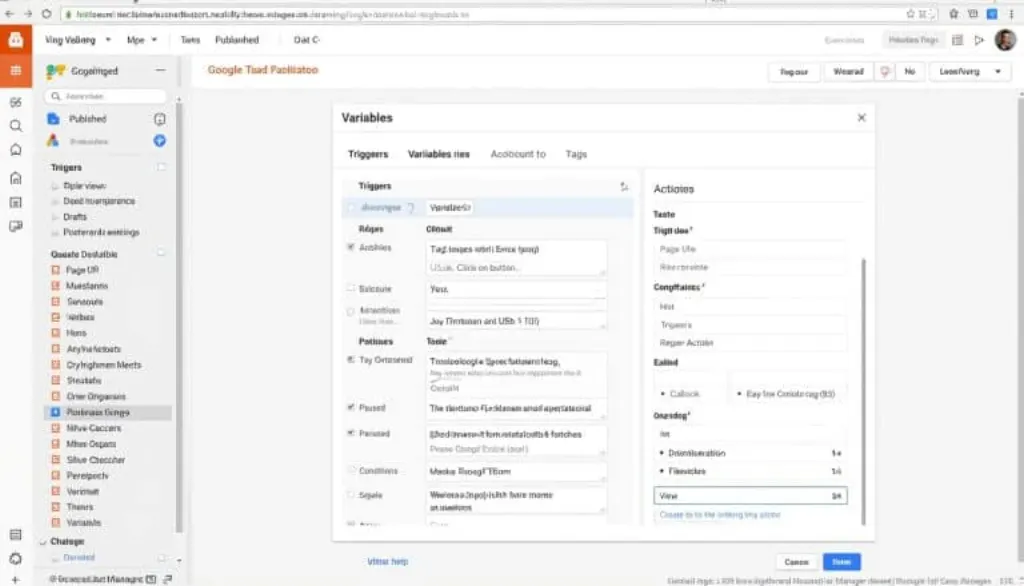Click the blue Published file icon
Viewport: 1024px width, 586px height.
tap(54, 119)
